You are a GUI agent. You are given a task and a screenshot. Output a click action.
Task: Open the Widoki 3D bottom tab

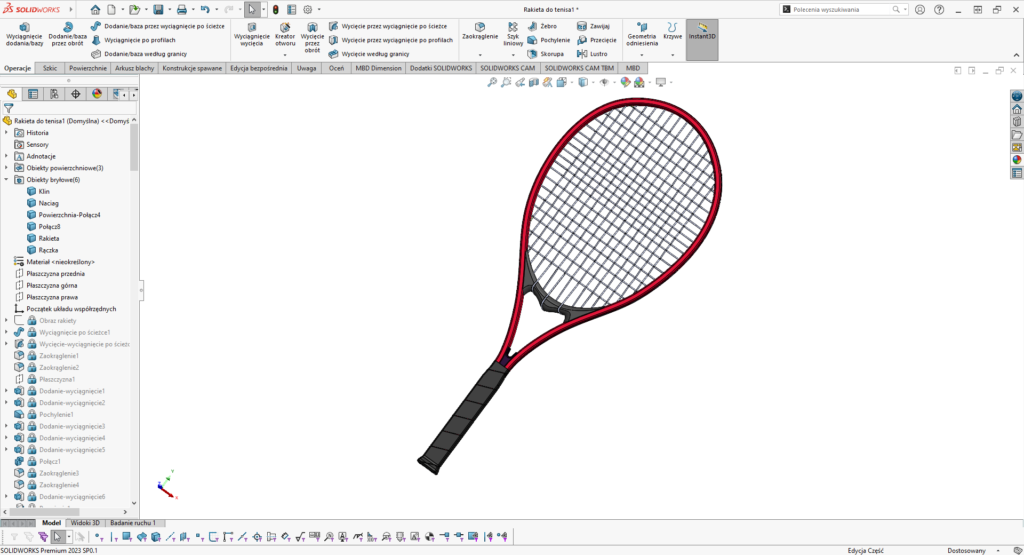click(x=85, y=523)
